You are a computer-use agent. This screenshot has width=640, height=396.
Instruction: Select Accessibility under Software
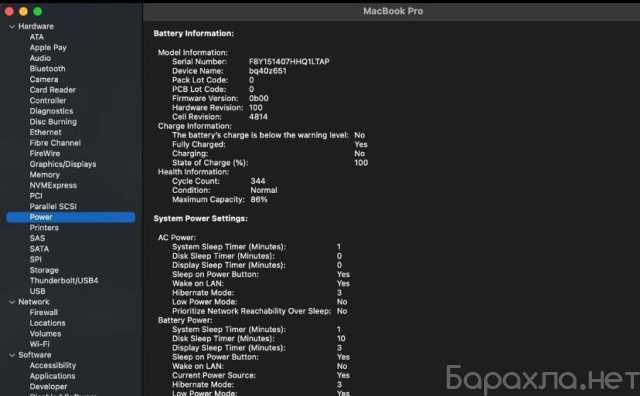pos(53,366)
